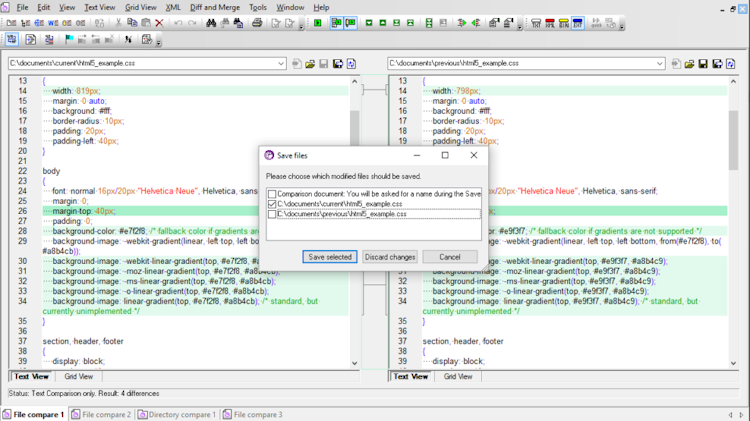Select Extension-based comparison mode EXT icon
Viewport: 750px width, 421px height.
pos(578,23)
